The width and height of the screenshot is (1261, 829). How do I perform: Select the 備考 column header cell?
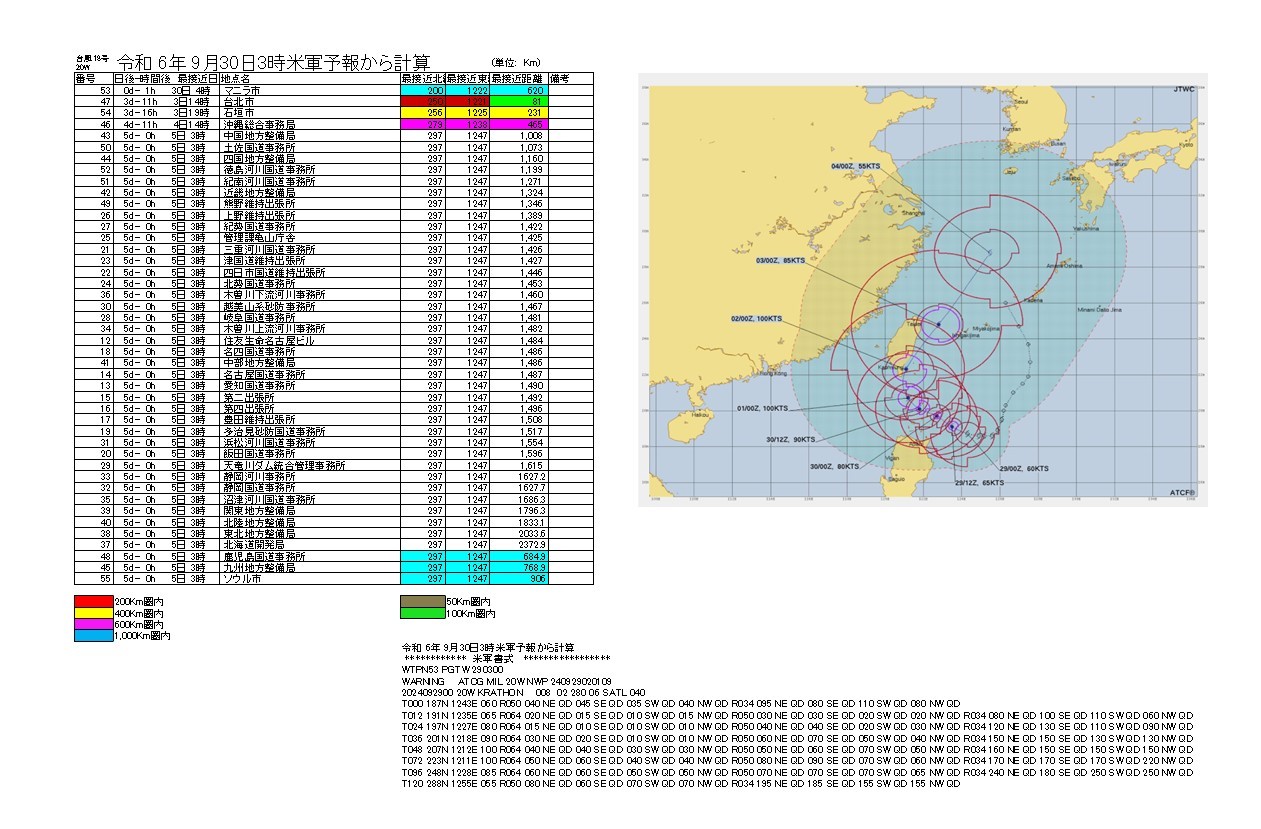[570, 78]
